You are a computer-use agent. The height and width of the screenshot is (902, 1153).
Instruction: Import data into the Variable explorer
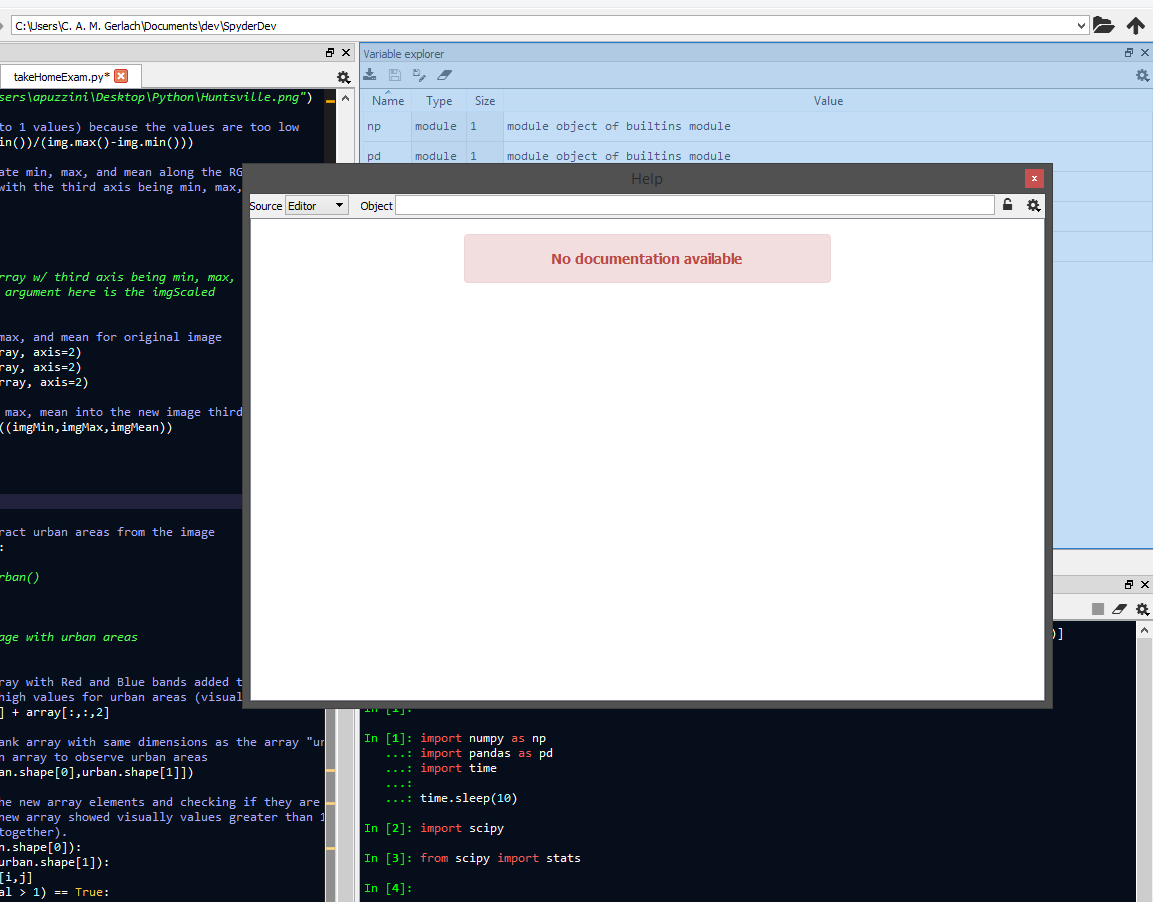368,74
